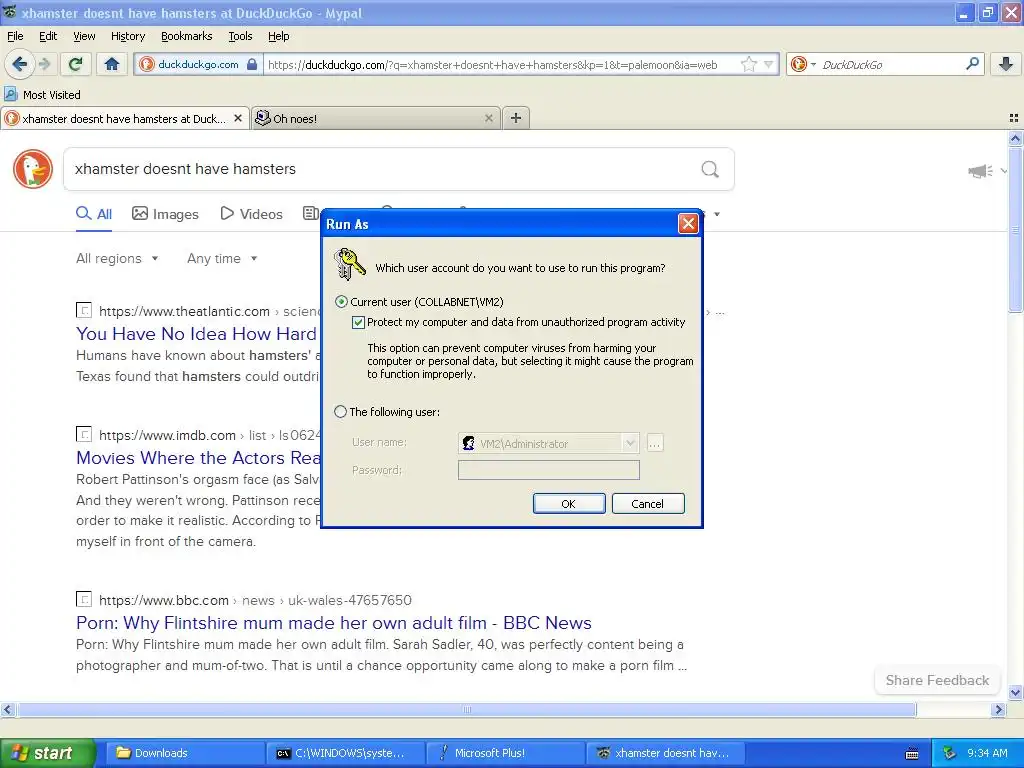1024x768 pixels.
Task: Click the keys icon in Run As dialog
Action: [350, 264]
